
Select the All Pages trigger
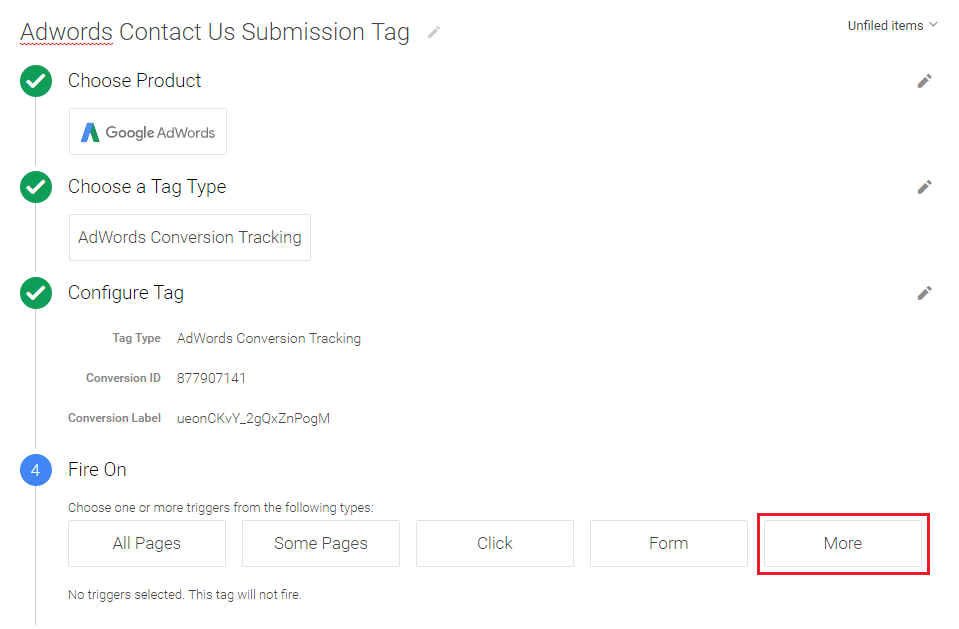click(147, 543)
